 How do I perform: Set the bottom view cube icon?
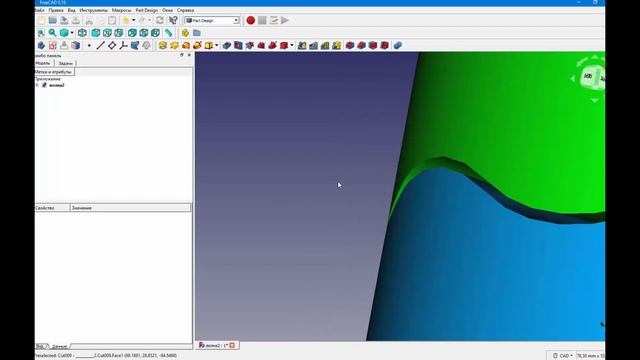pyautogui.click(x=144, y=33)
